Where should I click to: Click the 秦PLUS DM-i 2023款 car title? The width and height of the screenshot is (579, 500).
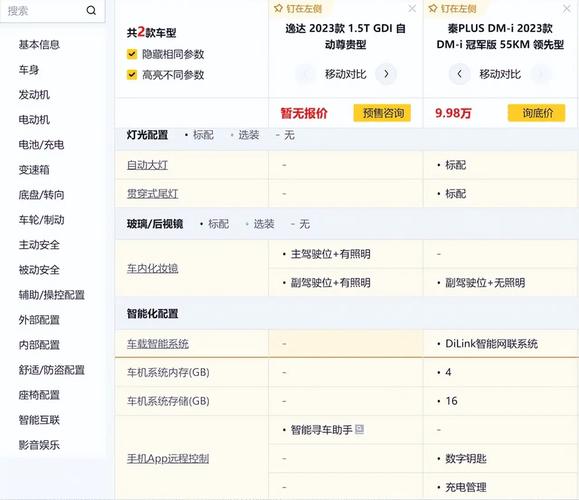500,36
